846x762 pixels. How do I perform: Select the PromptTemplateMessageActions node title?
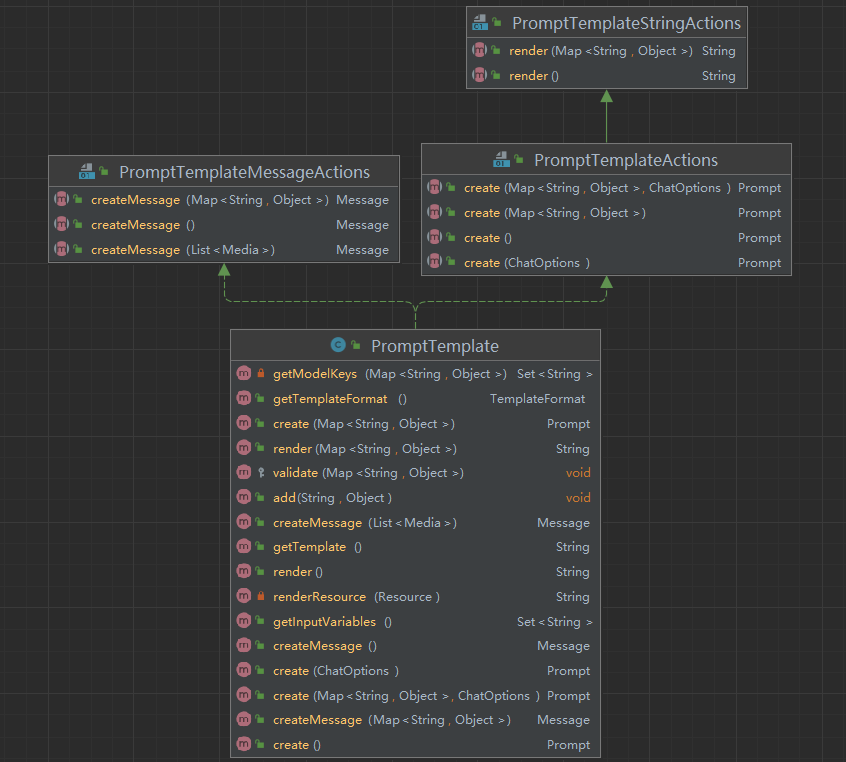click(x=244, y=172)
